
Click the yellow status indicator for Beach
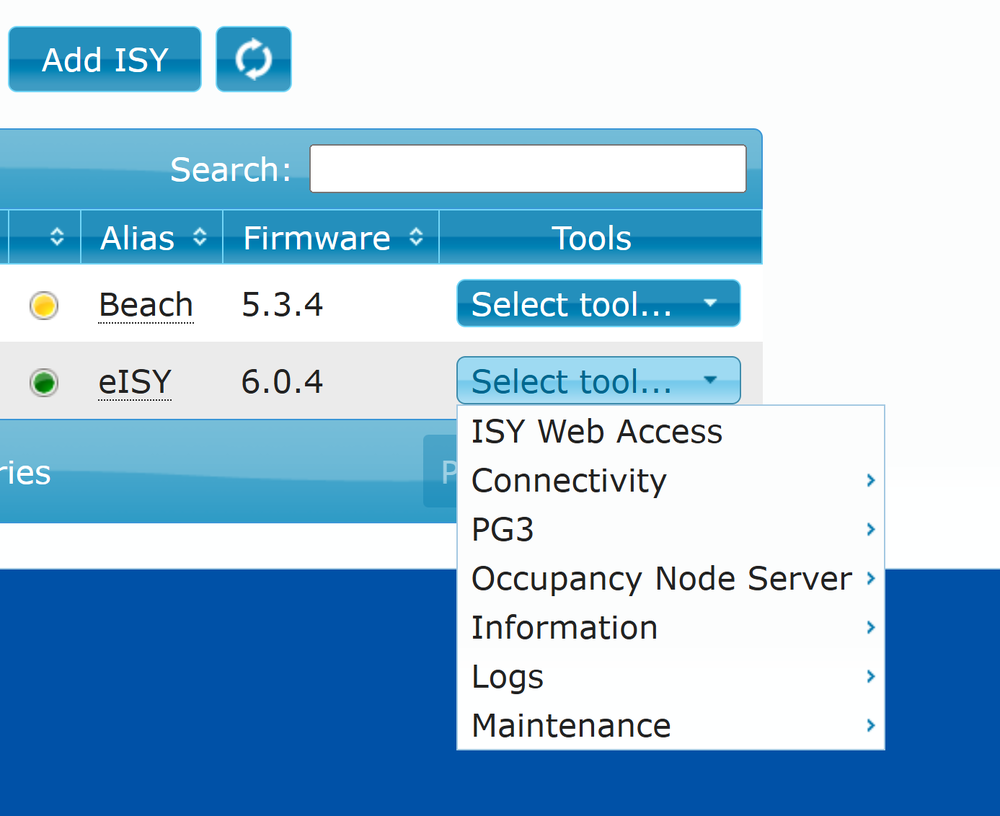[x=44, y=305]
